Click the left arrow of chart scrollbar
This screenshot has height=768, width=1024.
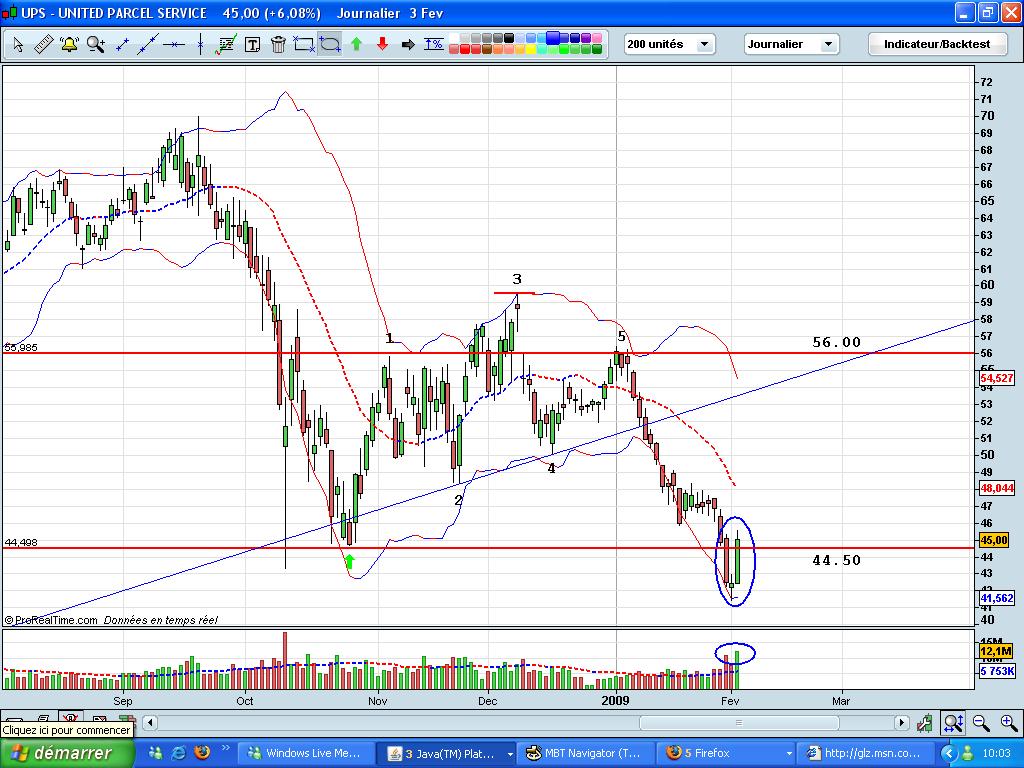pyautogui.click(x=150, y=722)
